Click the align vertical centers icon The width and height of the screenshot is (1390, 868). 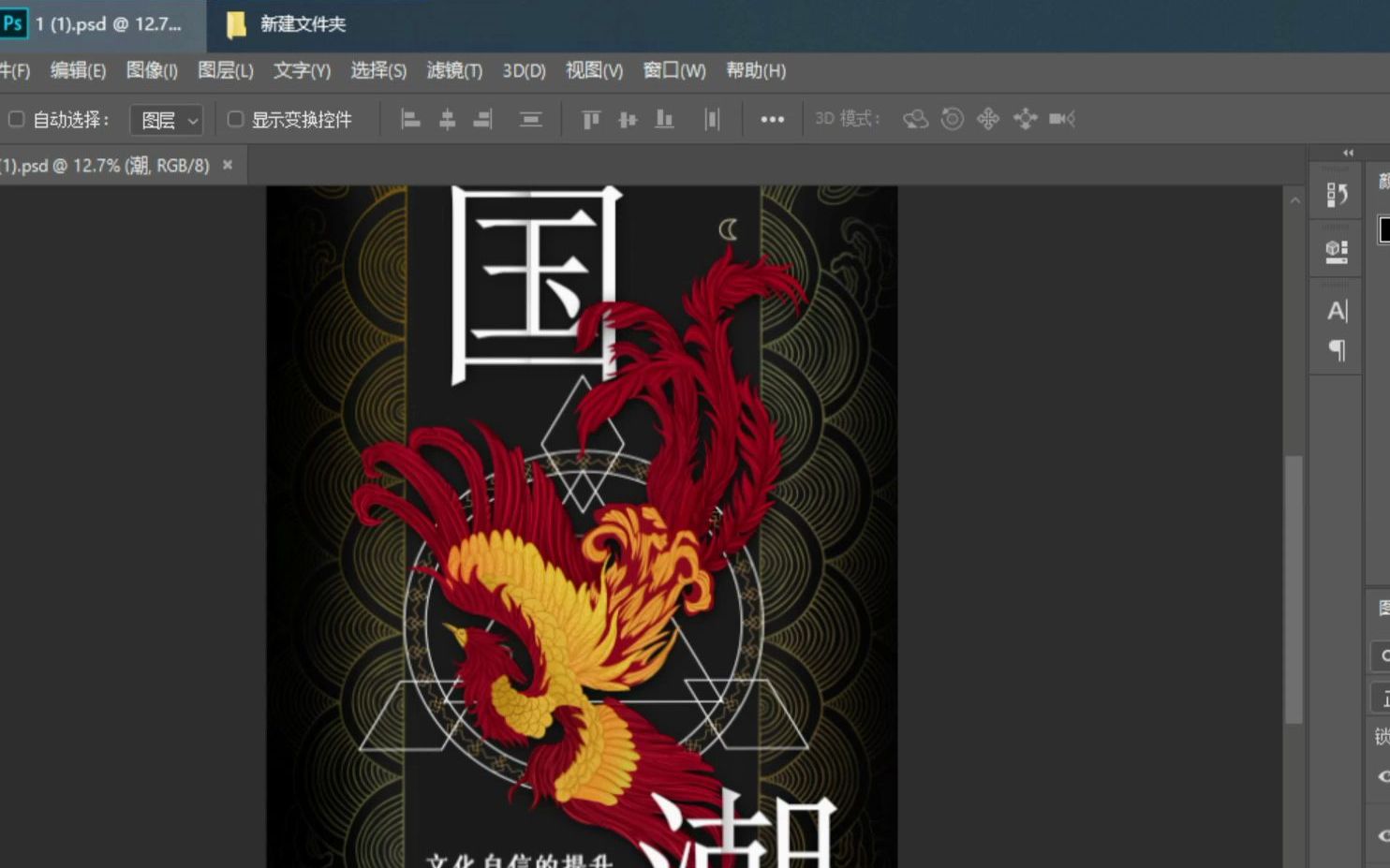click(x=628, y=119)
